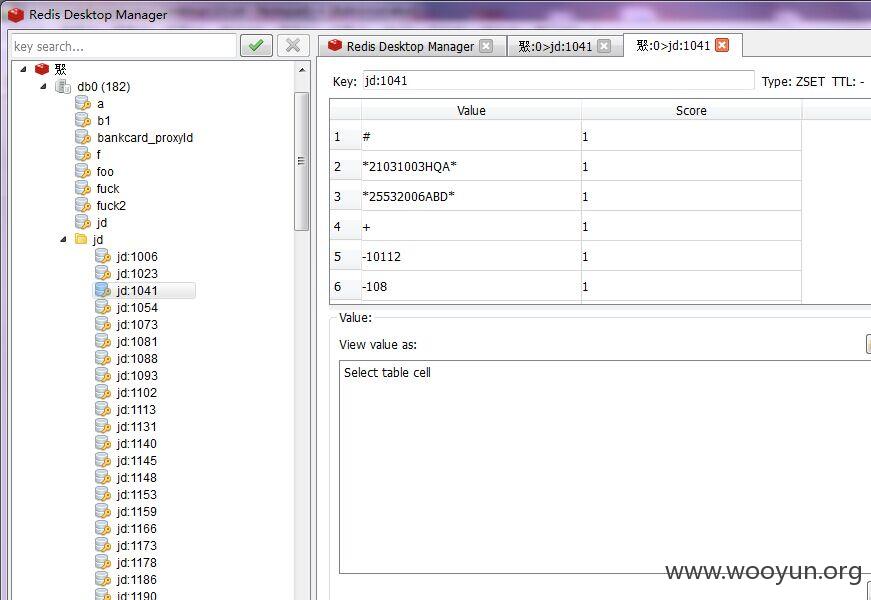The height and width of the screenshot is (600, 871).
Task: Select the jd:1173 key
Action: (x=137, y=546)
